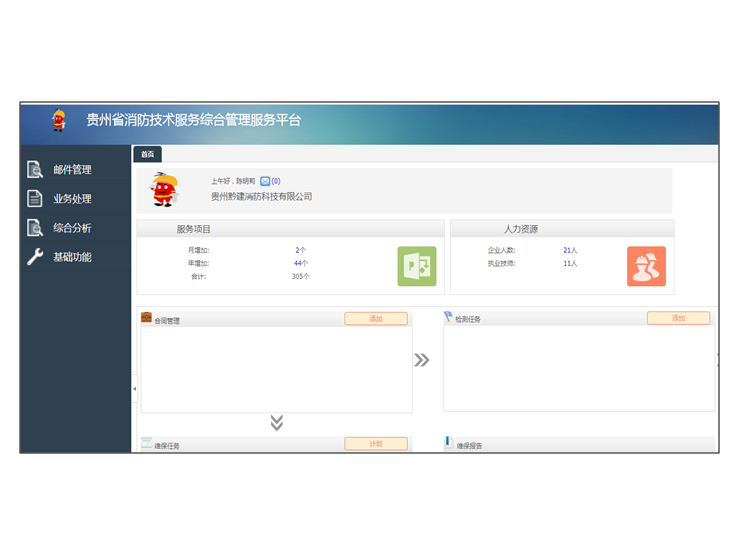The width and height of the screenshot is (740, 555).
Task: Click the user avatar mascot image
Action: coord(163,188)
